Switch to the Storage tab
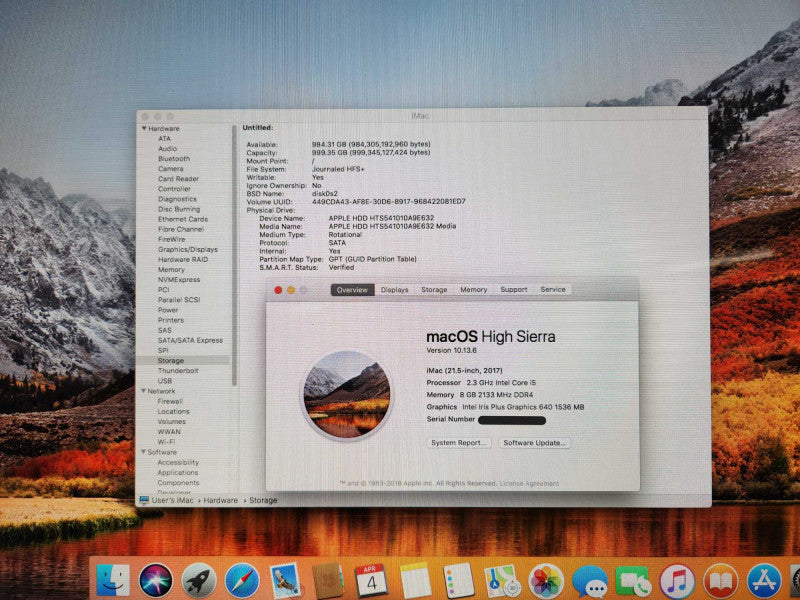The width and height of the screenshot is (800, 600). pos(434,290)
